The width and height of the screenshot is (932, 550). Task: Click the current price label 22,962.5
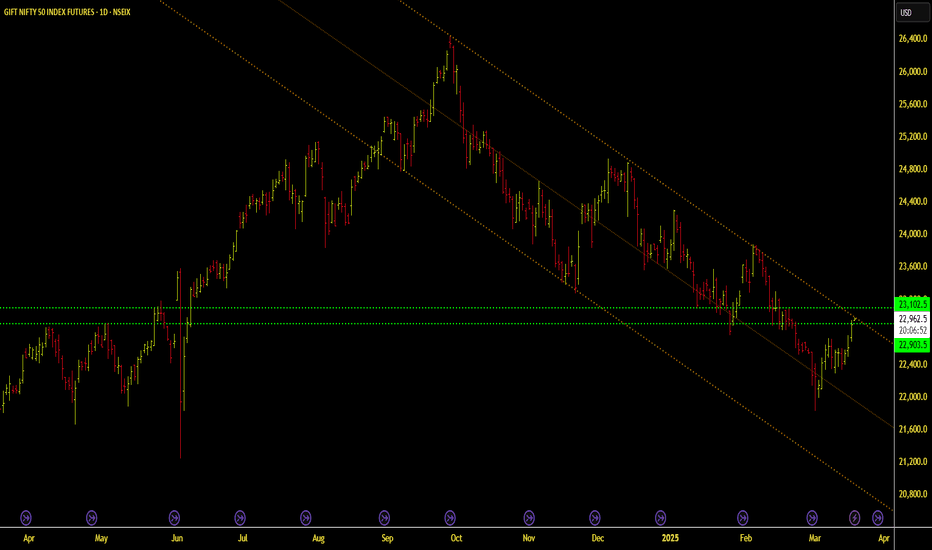point(912,319)
